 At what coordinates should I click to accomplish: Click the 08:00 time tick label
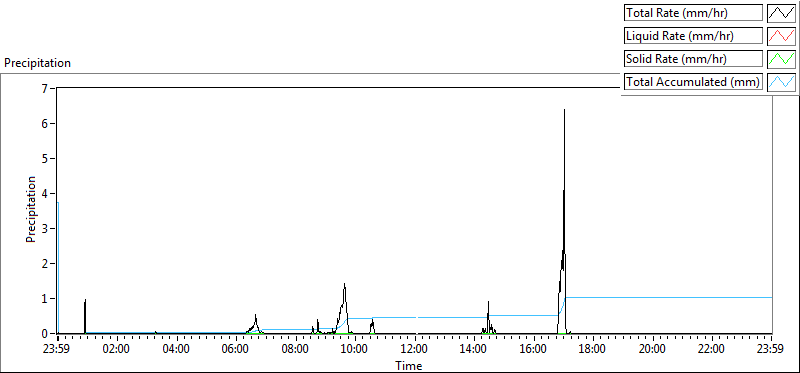pyautogui.click(x=296, y=350)
